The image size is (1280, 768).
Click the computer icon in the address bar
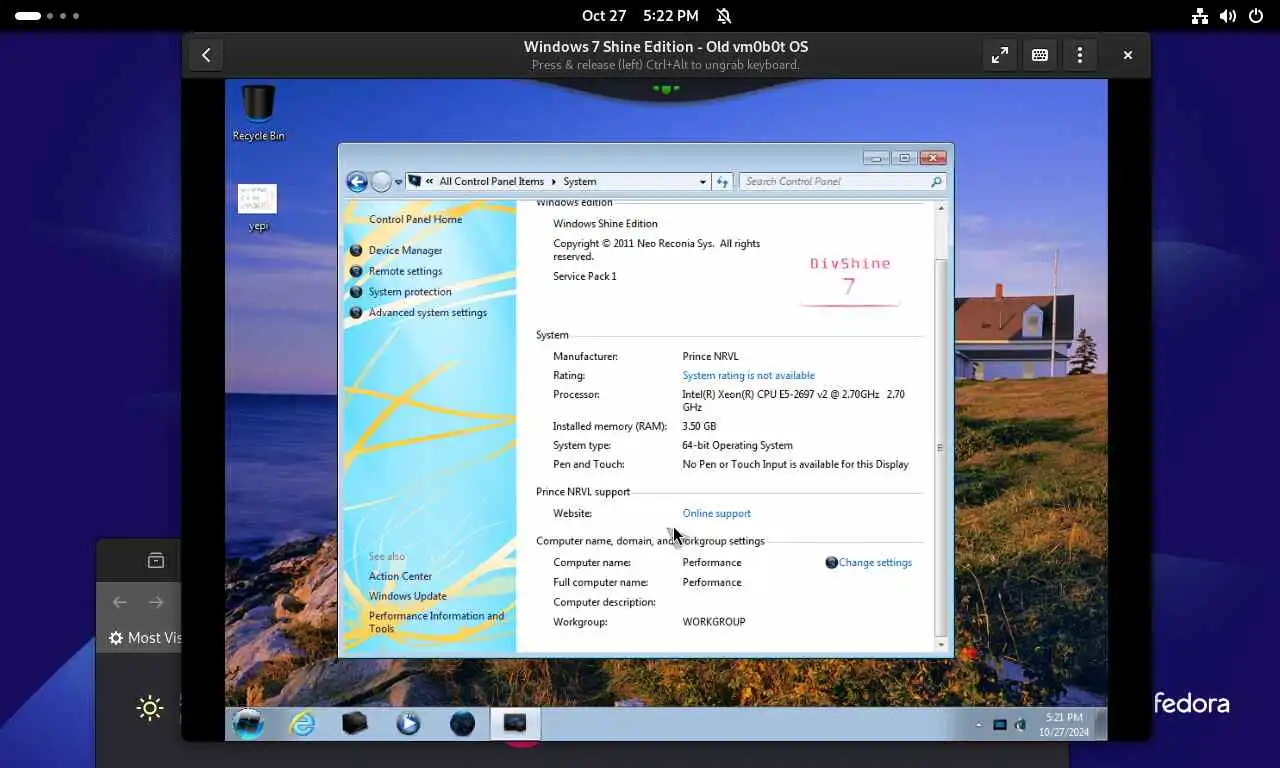pyautogui.click(x=415, y=181)
